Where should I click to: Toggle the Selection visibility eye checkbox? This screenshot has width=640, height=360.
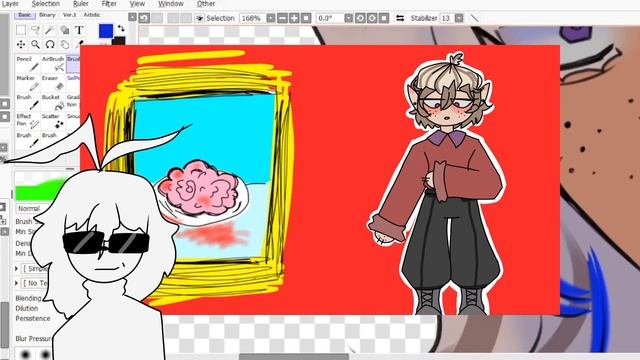(199, 18)
